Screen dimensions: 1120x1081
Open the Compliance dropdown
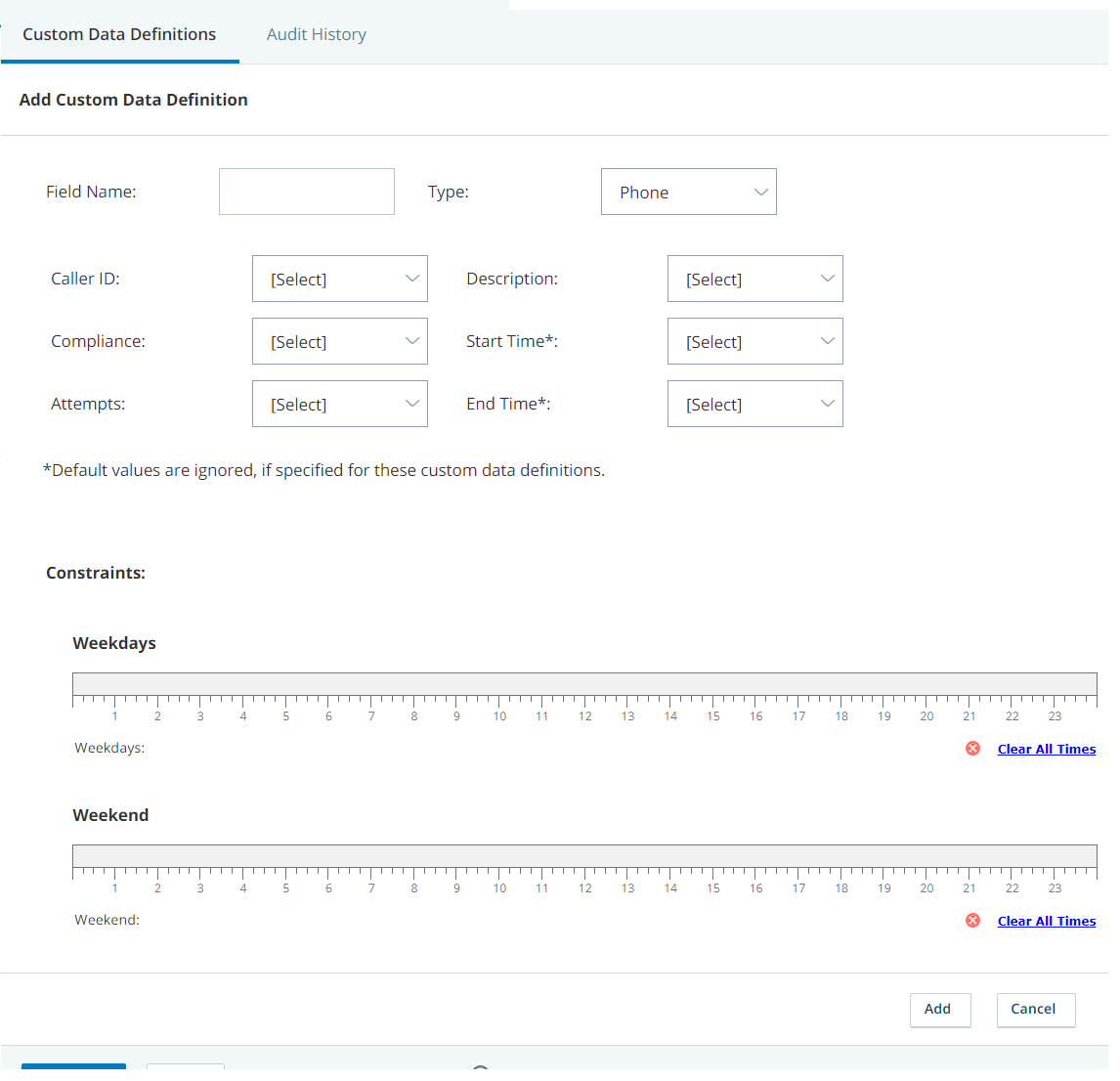[340, 341]
